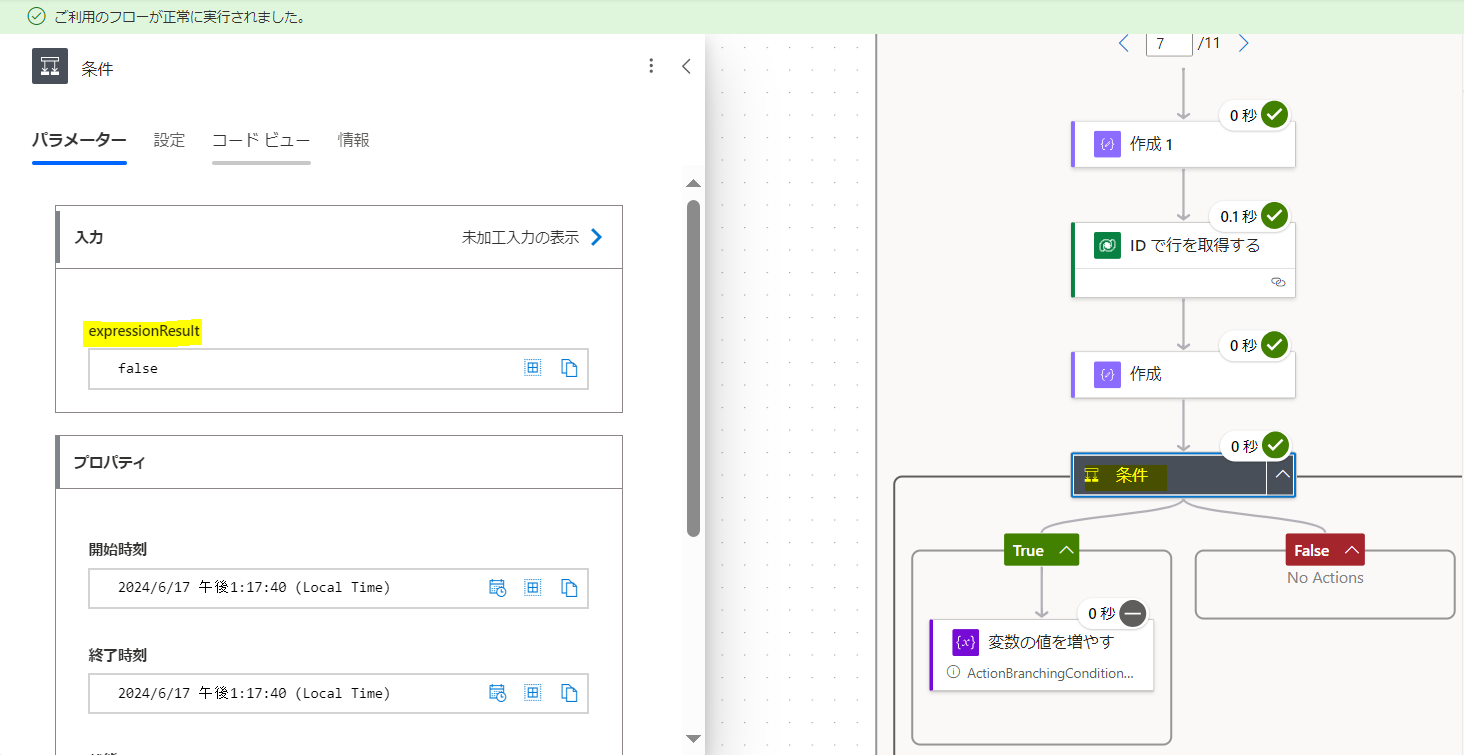Switch to the 情報 tab

click(354, 140)
